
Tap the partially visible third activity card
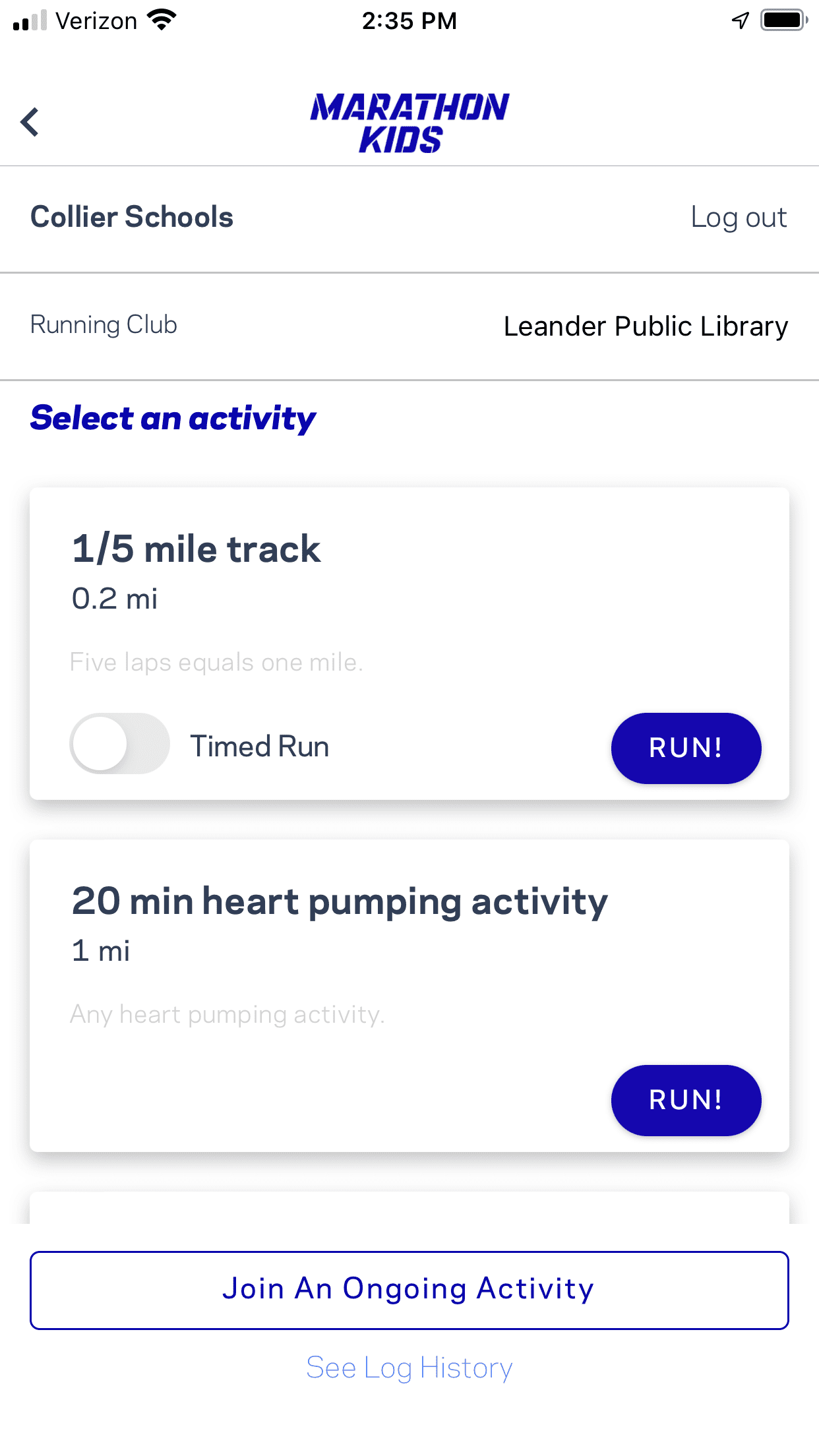409,1208
